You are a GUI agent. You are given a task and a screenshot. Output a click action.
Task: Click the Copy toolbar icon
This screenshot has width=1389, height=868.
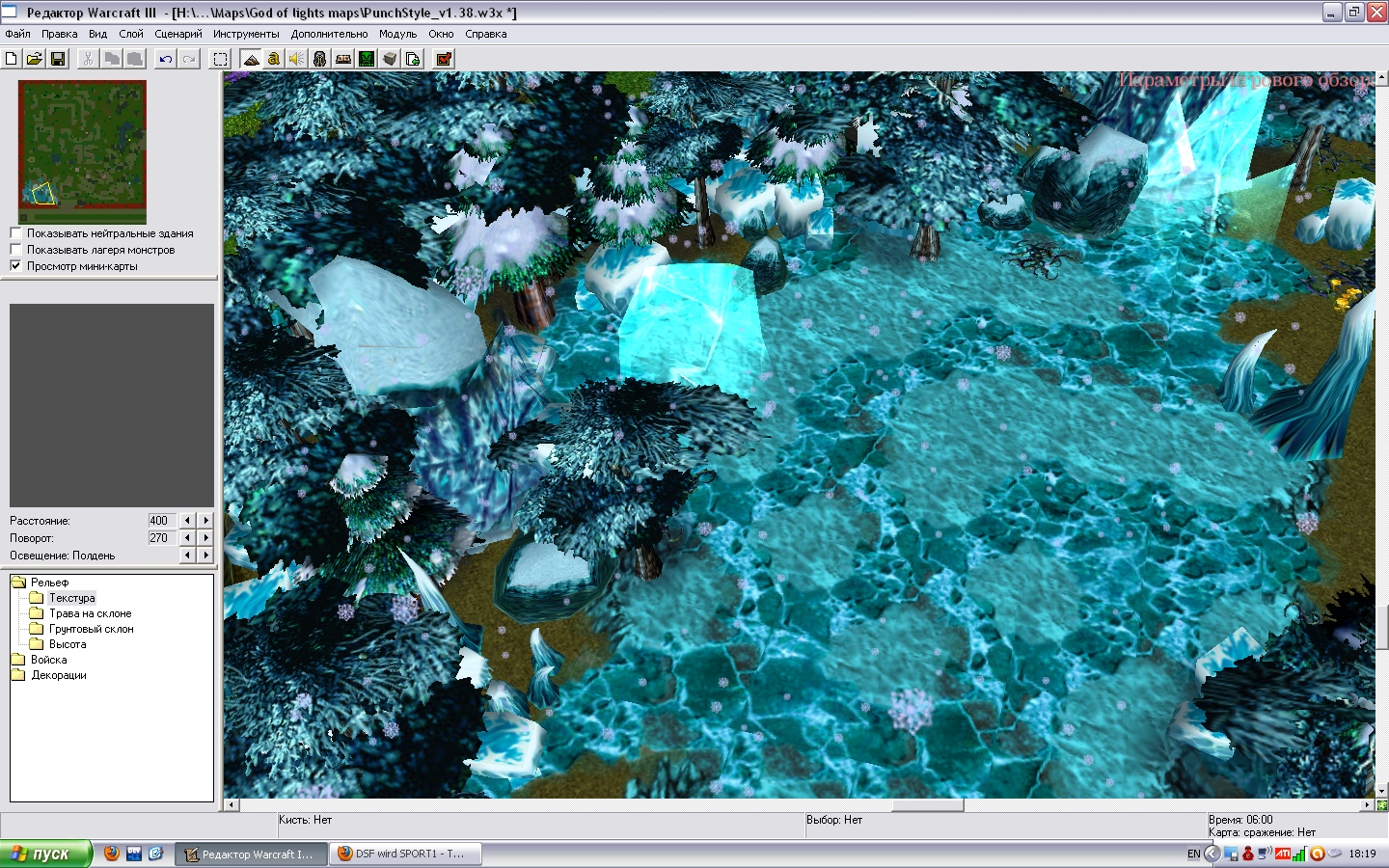(112, 59)
